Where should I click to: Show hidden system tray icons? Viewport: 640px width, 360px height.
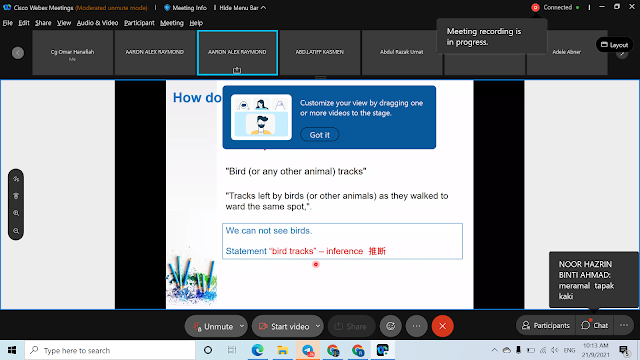coord(494,350)
